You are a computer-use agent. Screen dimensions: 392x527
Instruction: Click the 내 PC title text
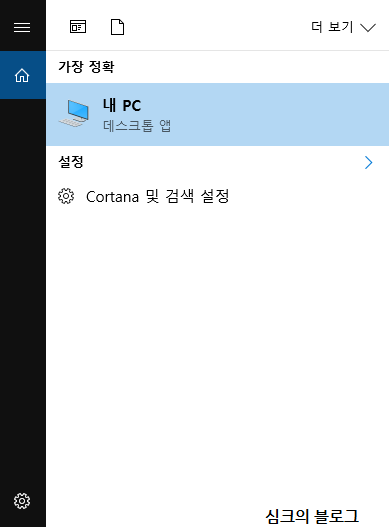pos(122,106)
